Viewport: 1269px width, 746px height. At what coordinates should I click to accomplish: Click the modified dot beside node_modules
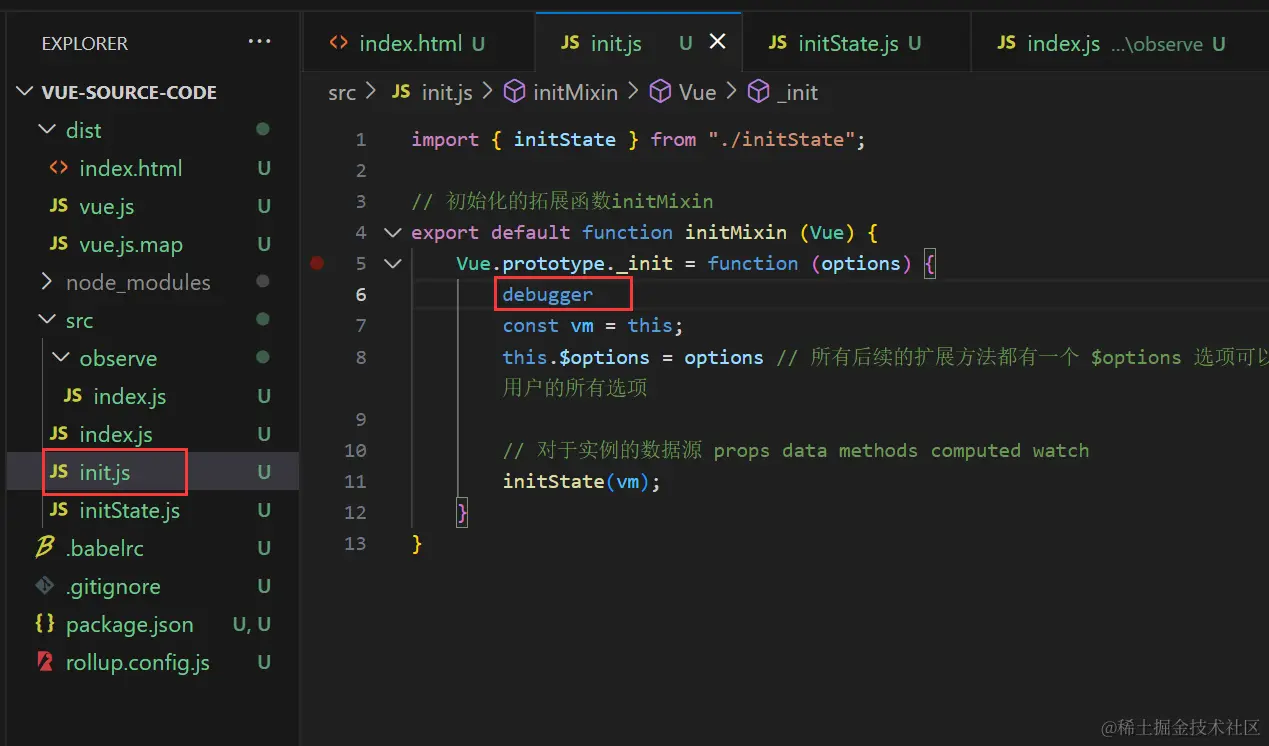(263, 282)
